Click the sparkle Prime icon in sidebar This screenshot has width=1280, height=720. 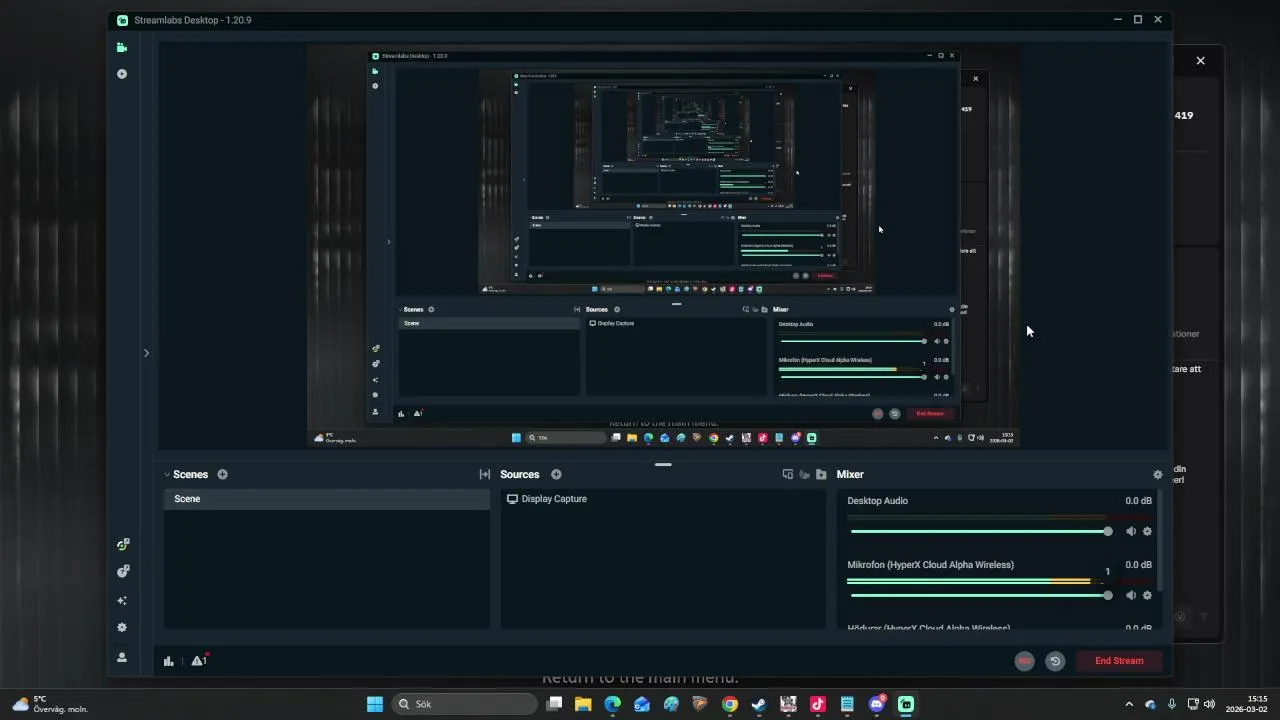tap(122, 600)
